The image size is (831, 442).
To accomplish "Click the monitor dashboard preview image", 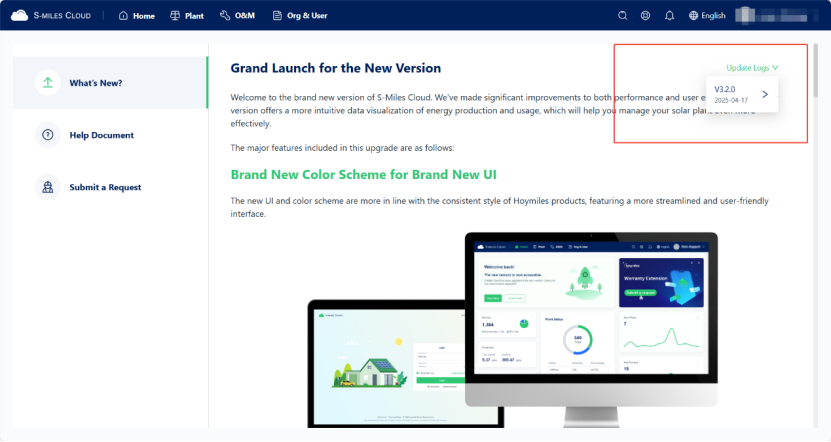I will (591, 329).
